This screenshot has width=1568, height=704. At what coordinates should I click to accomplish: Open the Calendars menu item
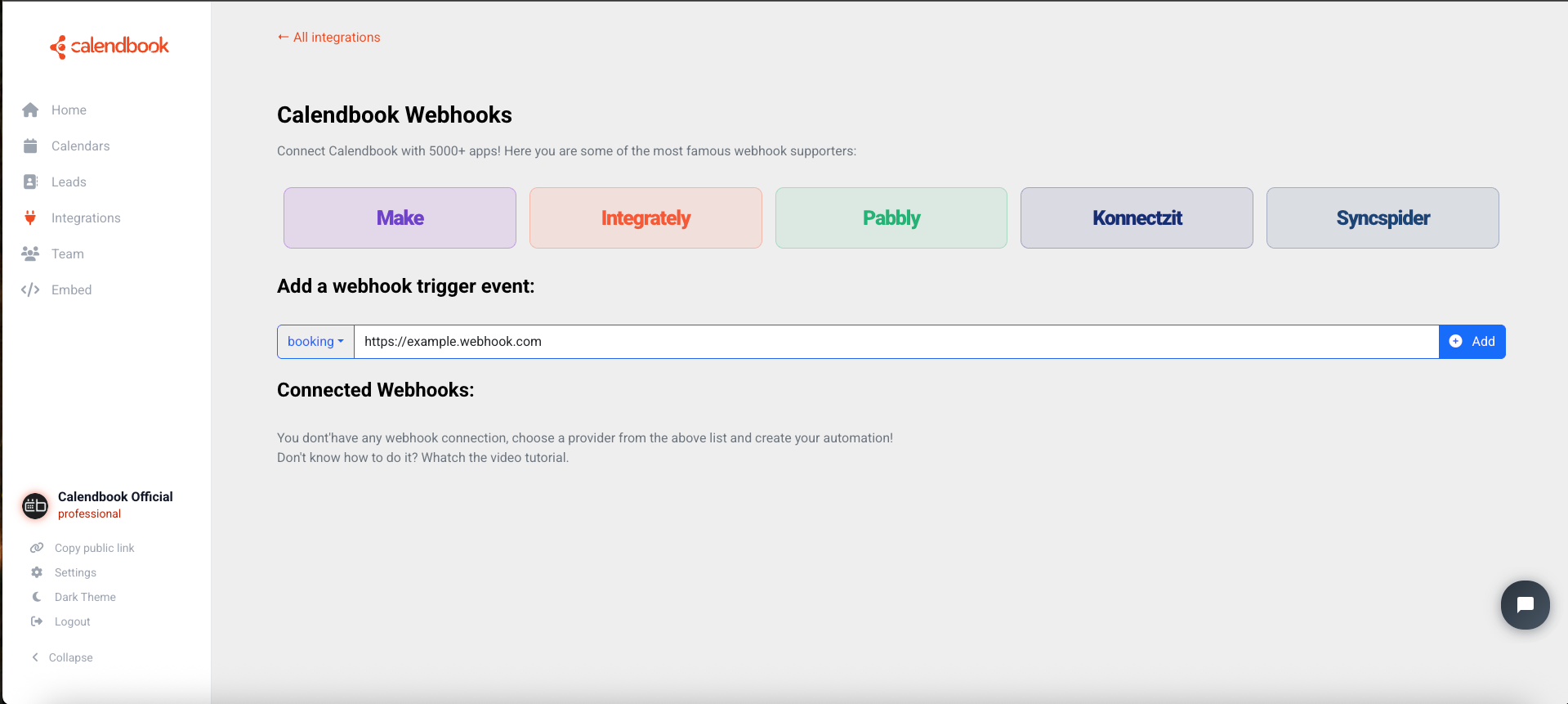click(x=80, y=146)
